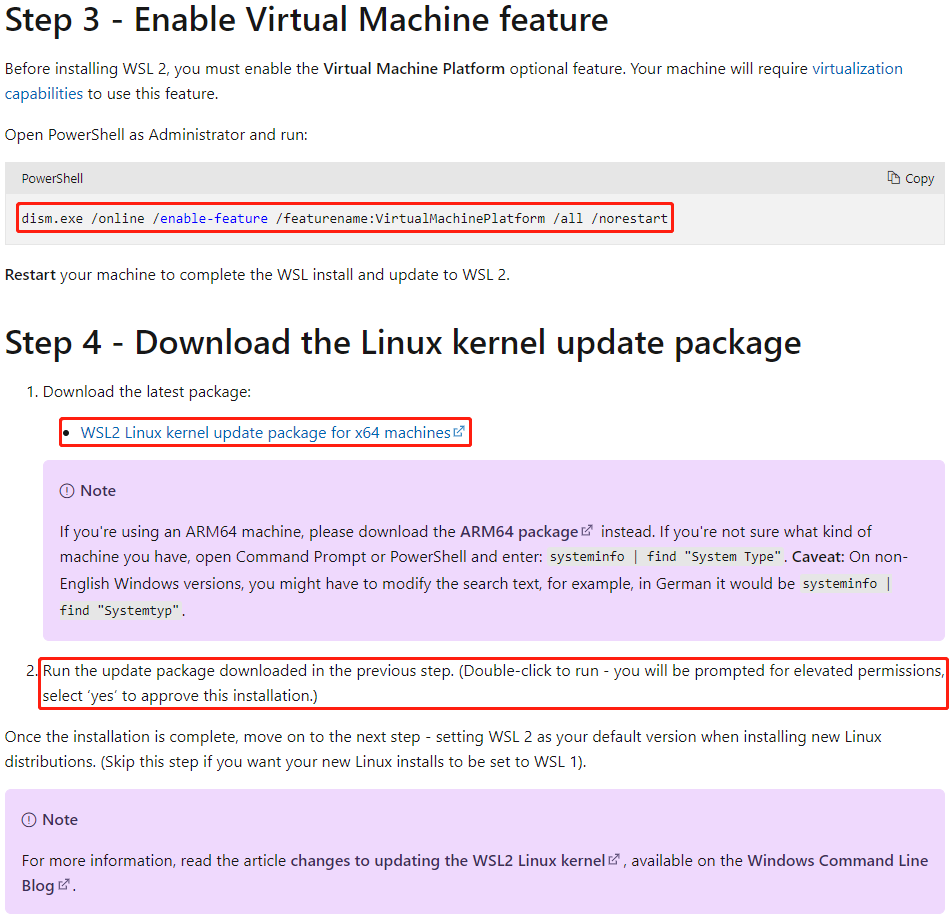Download the WSL2 kernel update package for x64 machines
Screen dimensions: 950x919
tap(265, 433)
